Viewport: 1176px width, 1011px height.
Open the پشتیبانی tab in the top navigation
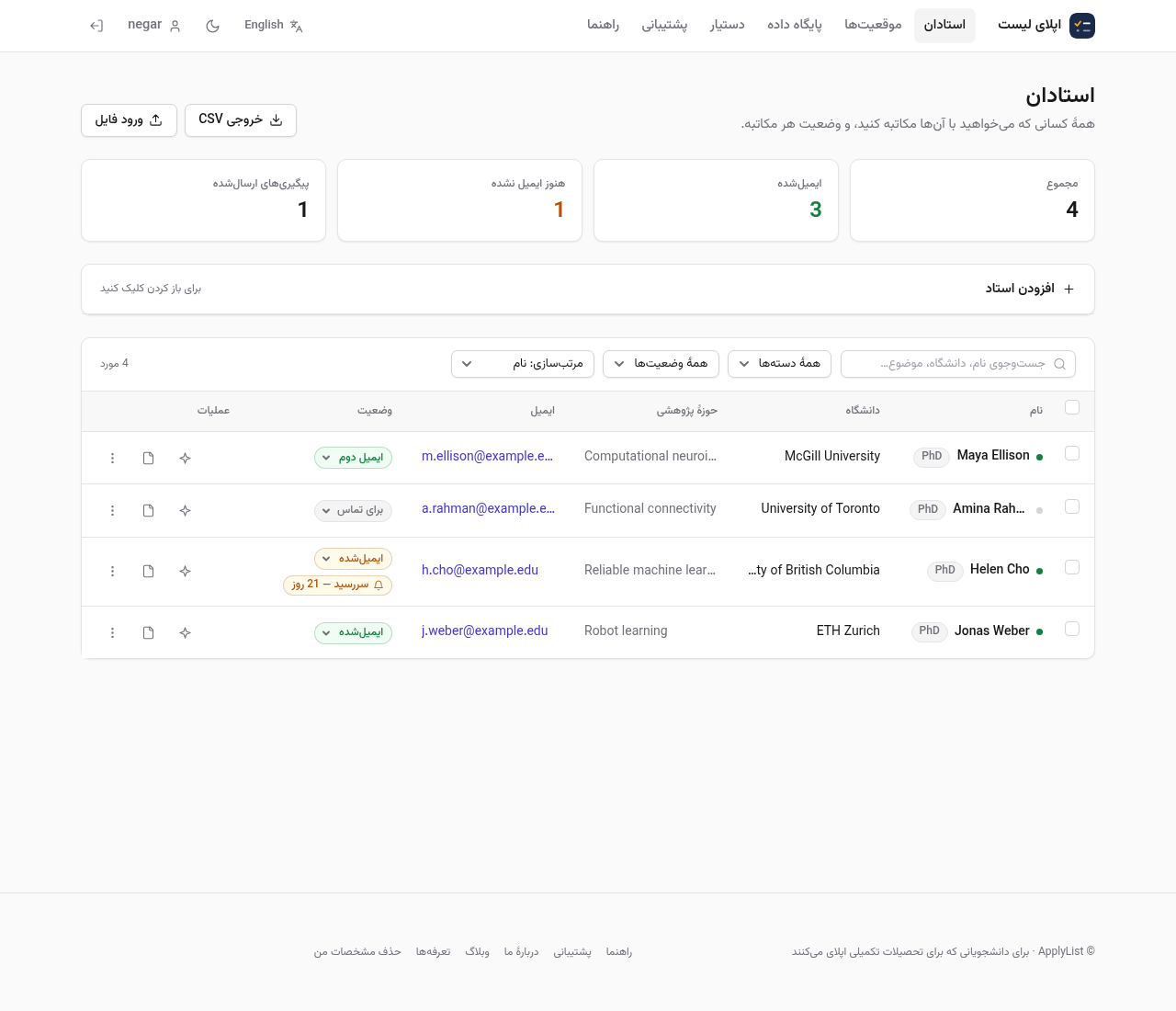[664, 25]
